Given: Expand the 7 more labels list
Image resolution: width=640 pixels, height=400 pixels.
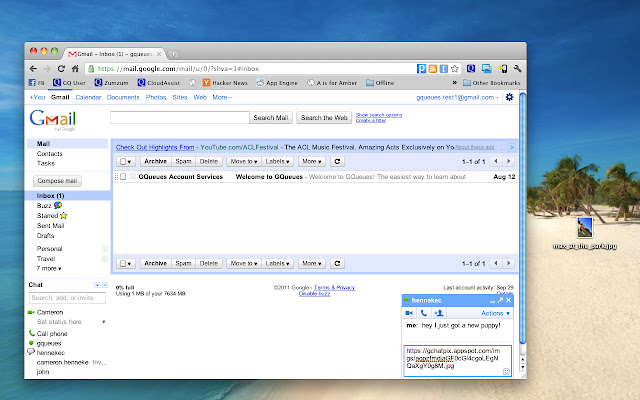Looking at the screenshot, I should point(48,268).
